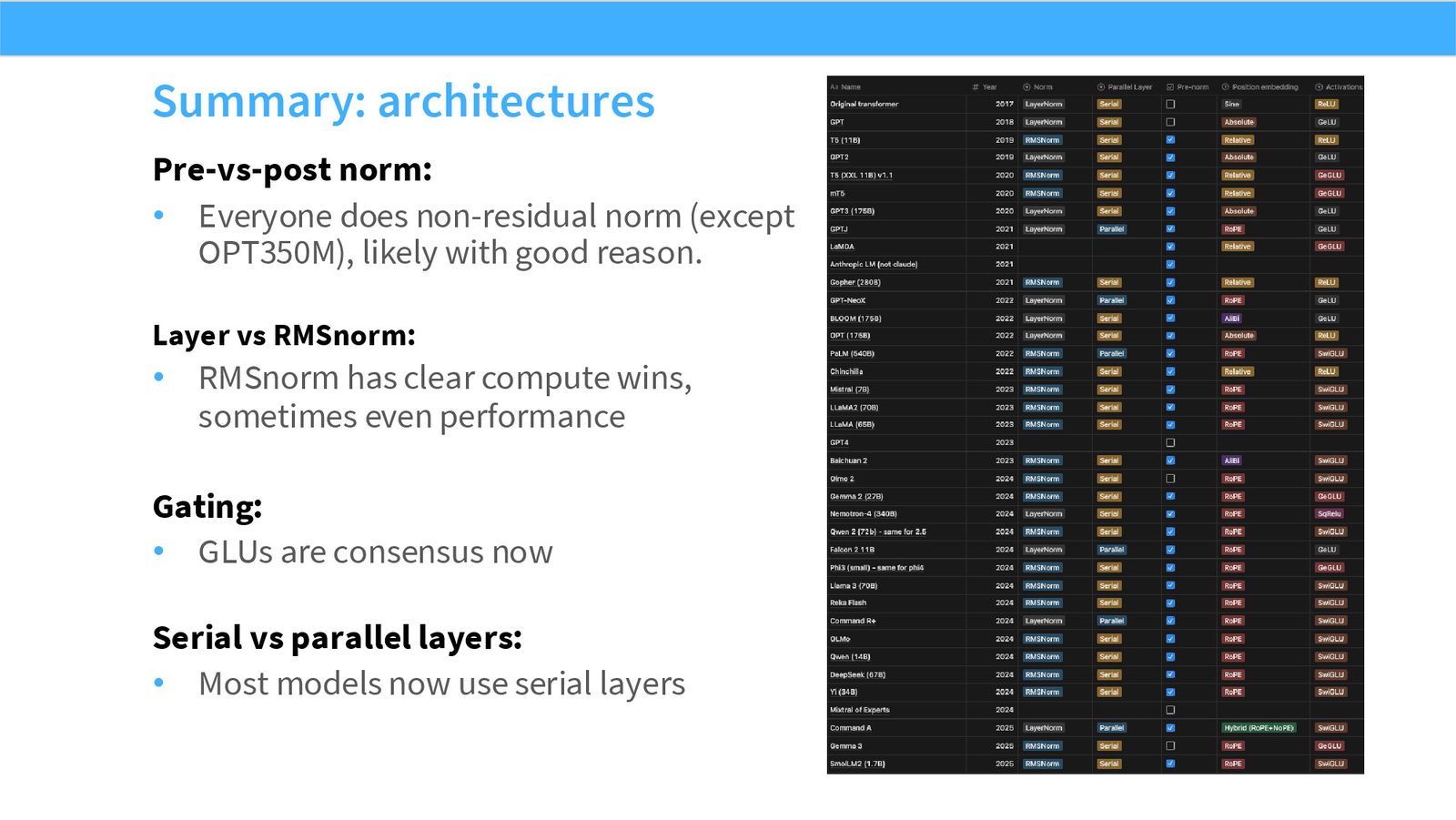Viewport: 1456px width, 820px height.
Task: Click the "Mixtral of Experts" name cell
Action: (860, 710)
